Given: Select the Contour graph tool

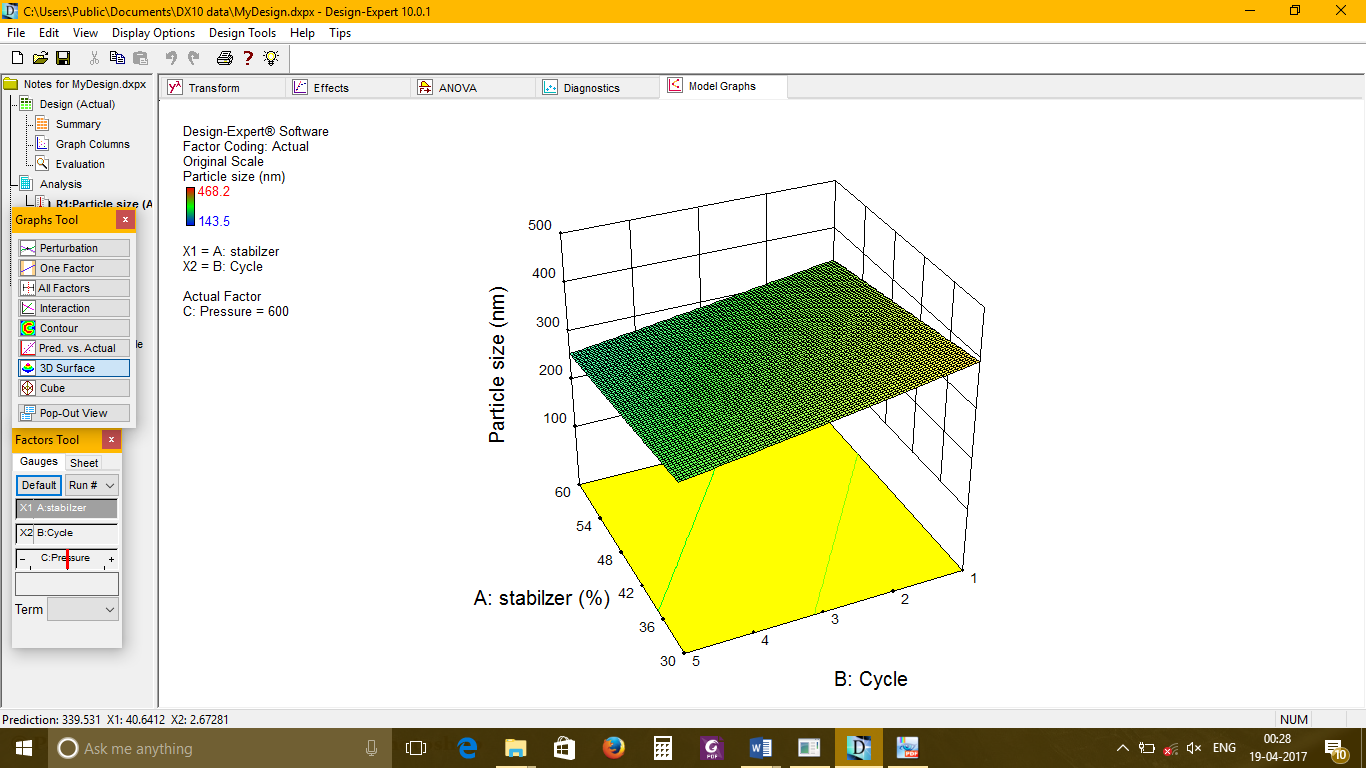Looking at the screenshot, I should click(x=73, y=328).
